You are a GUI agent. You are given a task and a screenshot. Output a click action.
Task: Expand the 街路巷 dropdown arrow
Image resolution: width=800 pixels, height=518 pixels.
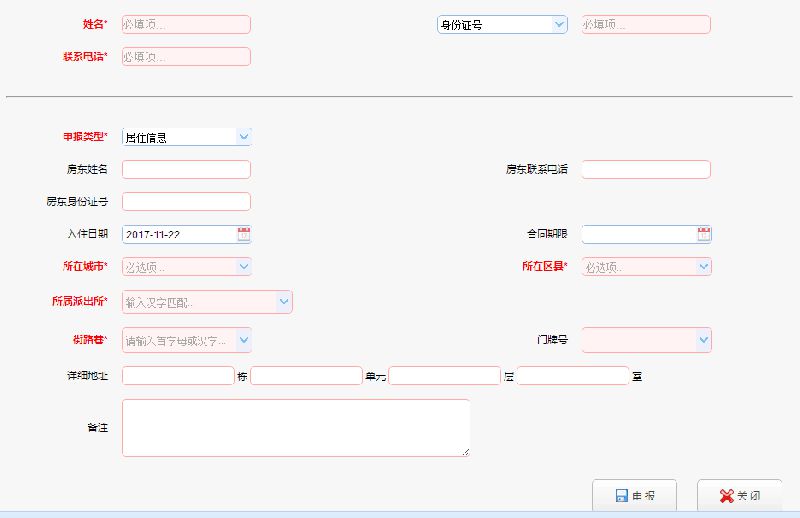(243, 340)
